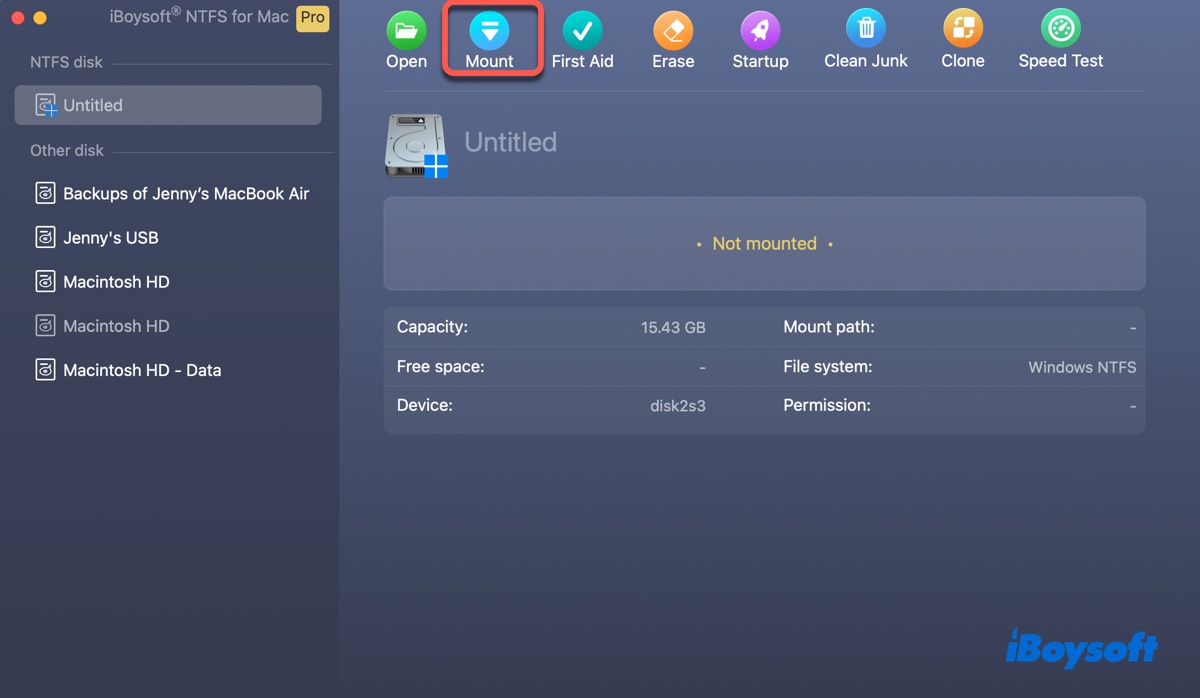Select the first Macintosh HD volume
The height and width of the screenshot is (698, 1200).
click(116, 282)
